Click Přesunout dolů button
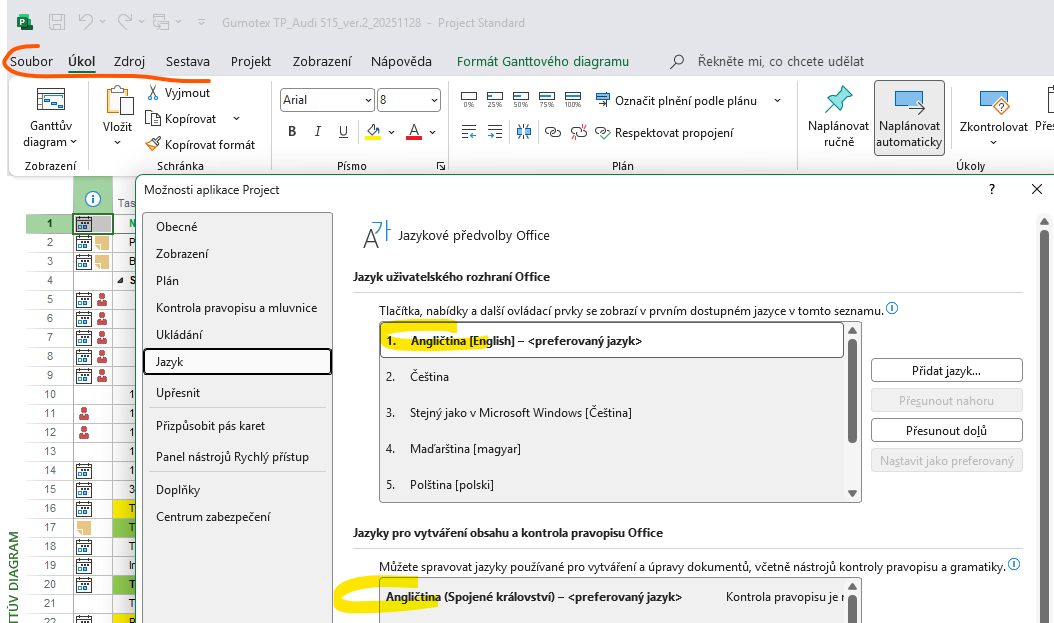 pos(946,430)
